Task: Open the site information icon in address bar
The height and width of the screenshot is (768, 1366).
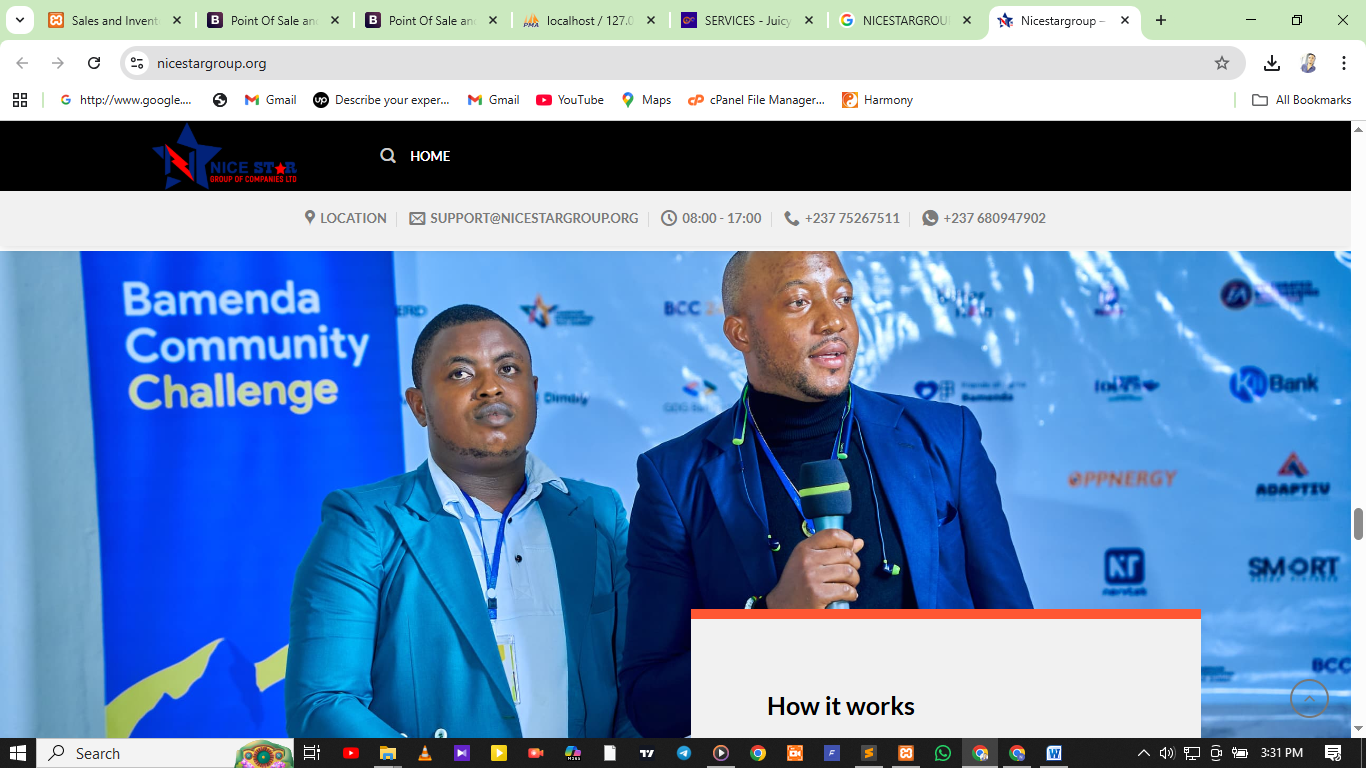Action: (x=137, y=63)
